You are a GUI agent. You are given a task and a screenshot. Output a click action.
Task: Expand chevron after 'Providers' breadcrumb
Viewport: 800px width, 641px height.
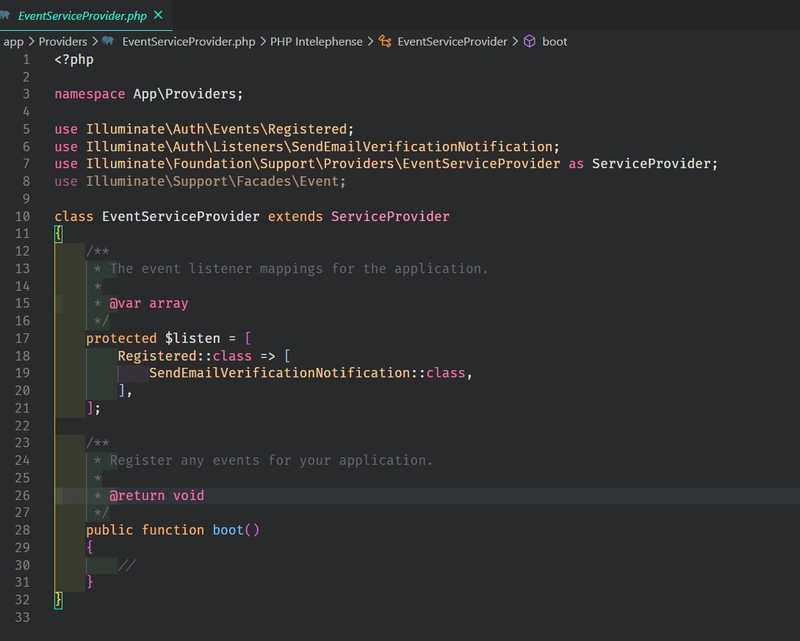95,41
